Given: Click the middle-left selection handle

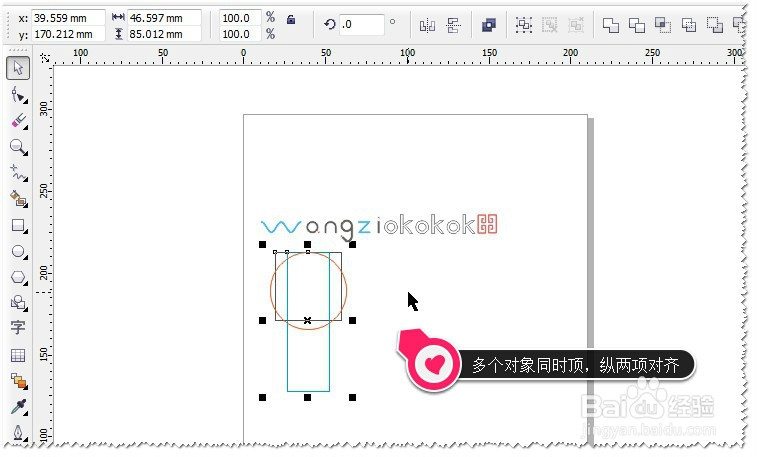Looking at the screenshot, I should click(x=263, y=320).
